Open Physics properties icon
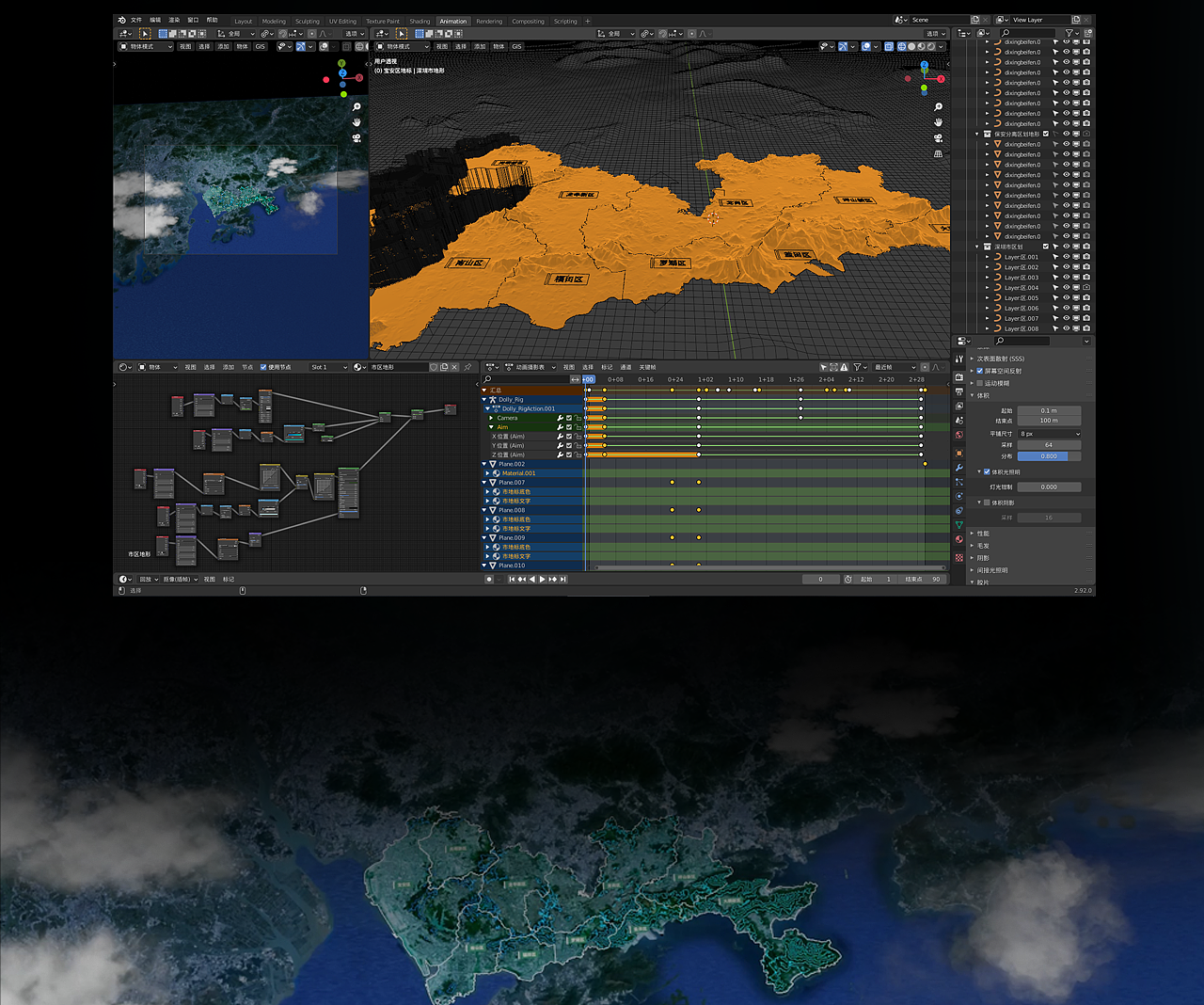1204x1005 pixels. pyautogui.click(x=959, y=496)
